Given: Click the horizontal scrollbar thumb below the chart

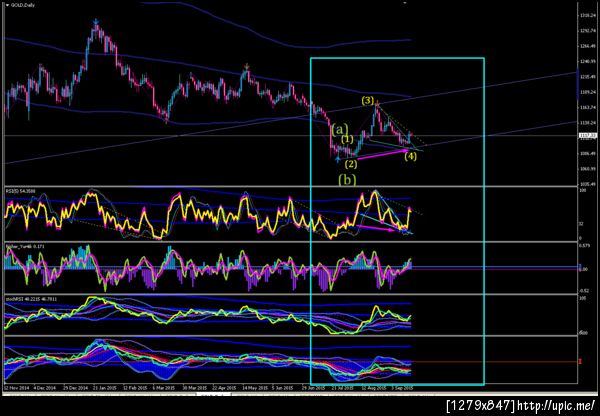Looking at the screenshot, I should (214, 393).
